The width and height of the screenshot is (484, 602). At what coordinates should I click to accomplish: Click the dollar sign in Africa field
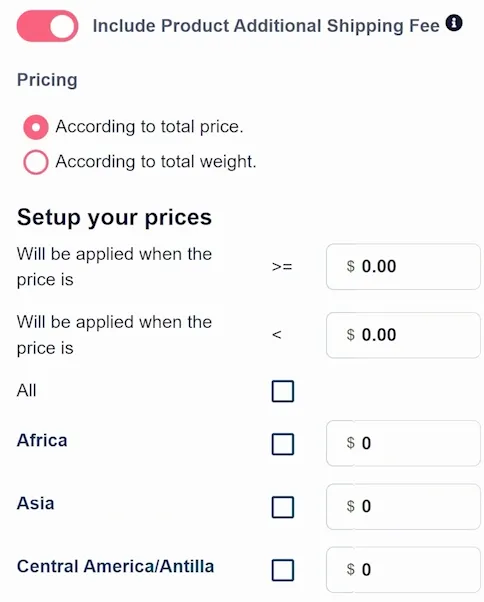tap(350, 443)
